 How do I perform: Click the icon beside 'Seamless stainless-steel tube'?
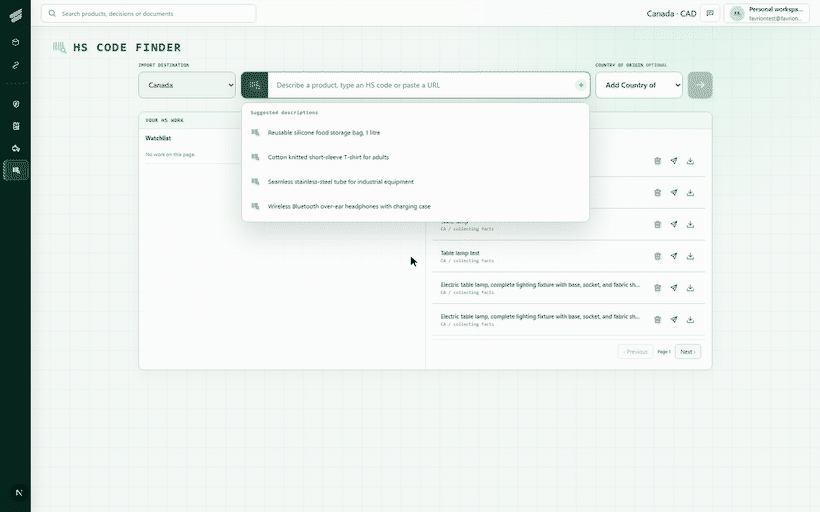[x=255, y=181]
